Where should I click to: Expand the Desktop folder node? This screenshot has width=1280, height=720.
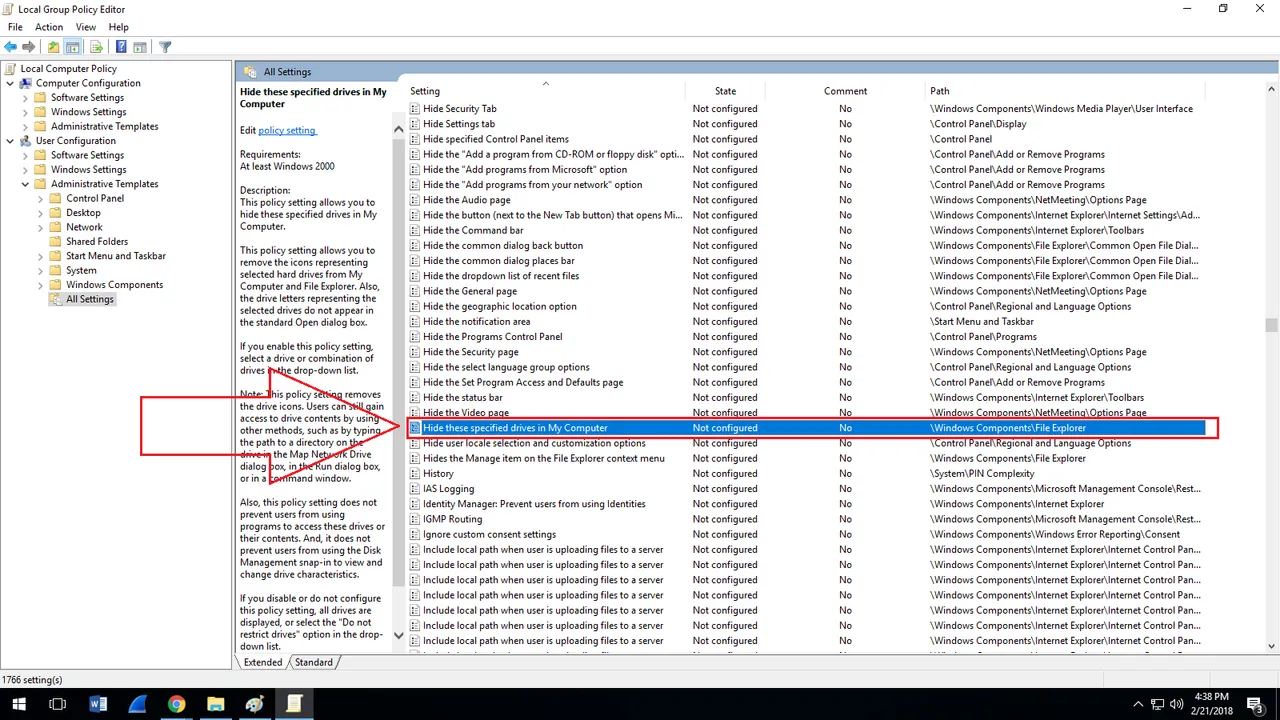pos(41,213)
